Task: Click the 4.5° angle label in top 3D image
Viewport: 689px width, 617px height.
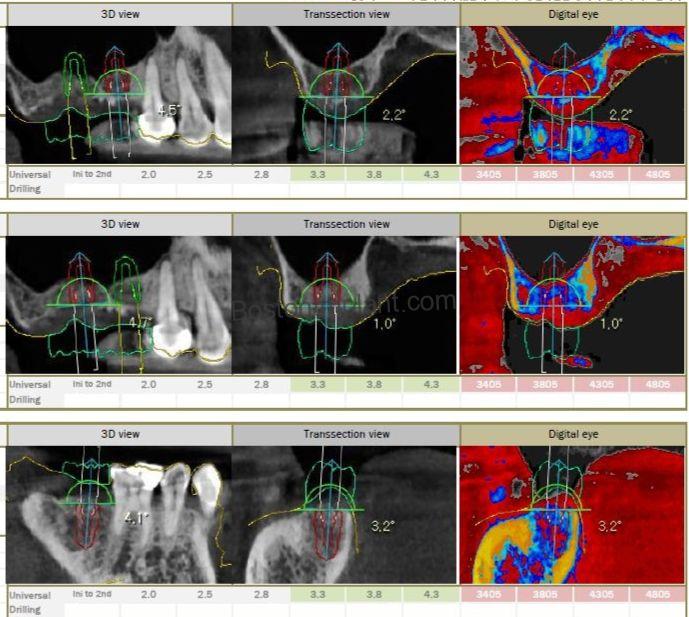Action: point(170,109)
